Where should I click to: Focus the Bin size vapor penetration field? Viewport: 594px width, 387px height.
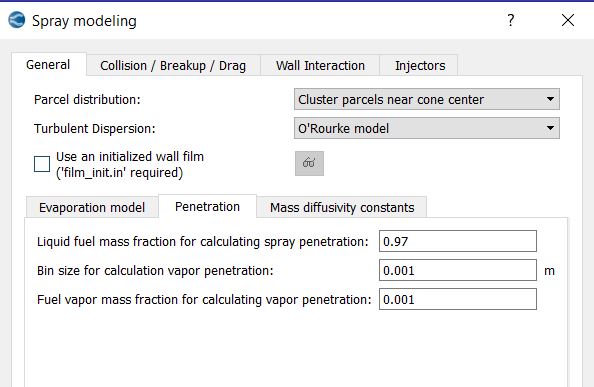458,270
